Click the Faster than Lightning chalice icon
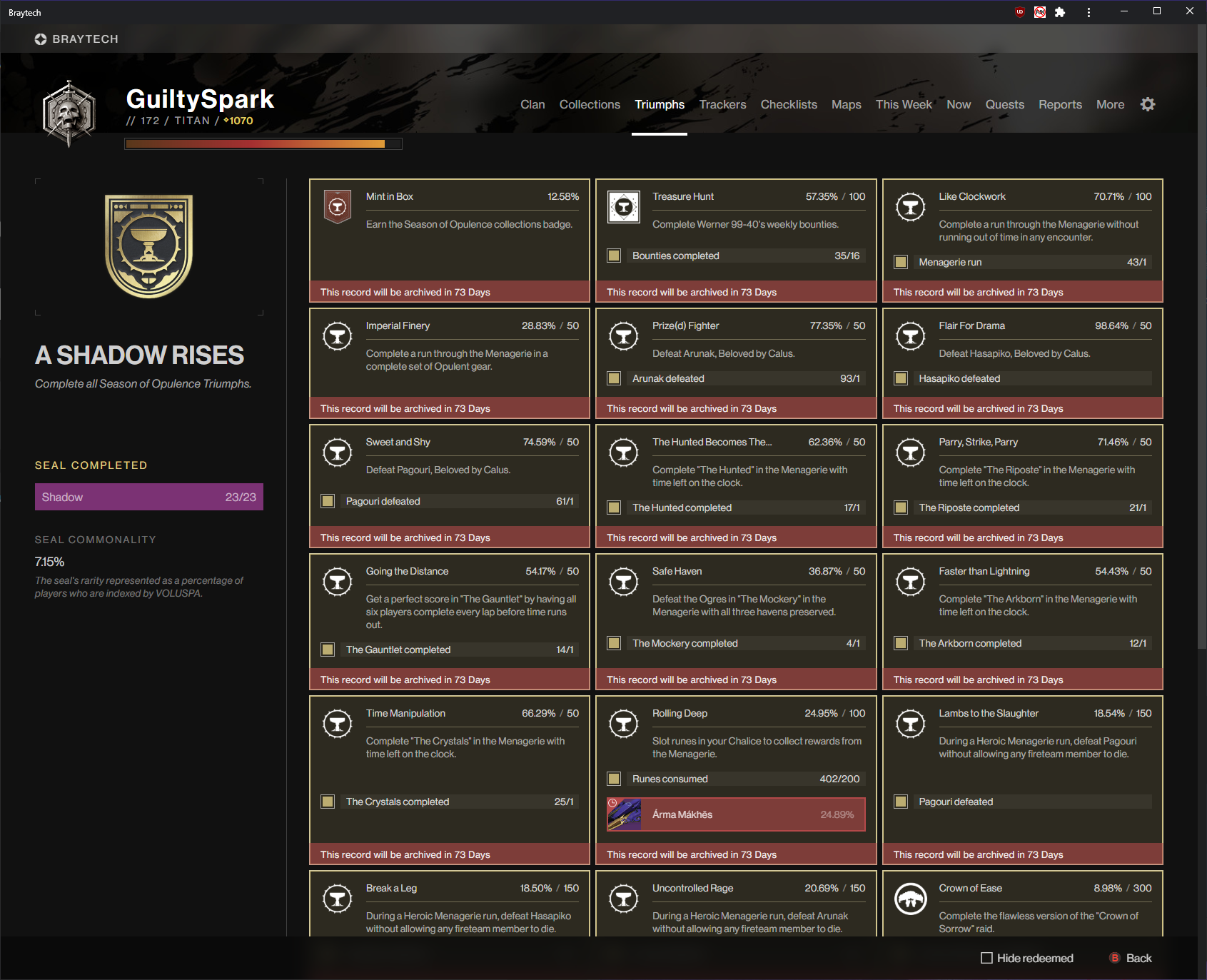This screenshot has width=1207, height=980. coord(911,582)
